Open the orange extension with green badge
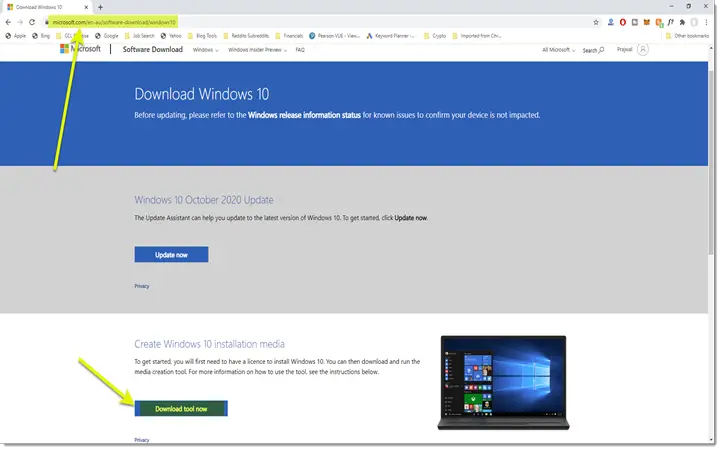 click(659, 22)
